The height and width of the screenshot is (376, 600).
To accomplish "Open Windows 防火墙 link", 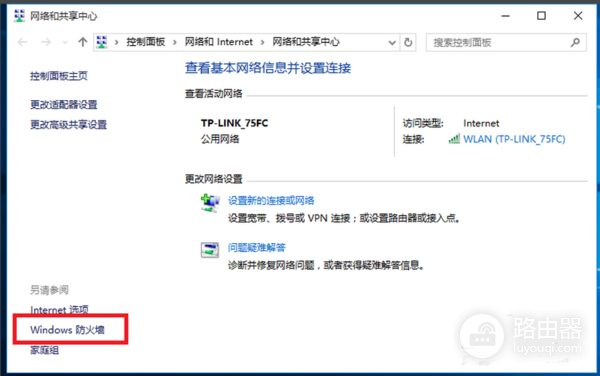I will (67, 330).
